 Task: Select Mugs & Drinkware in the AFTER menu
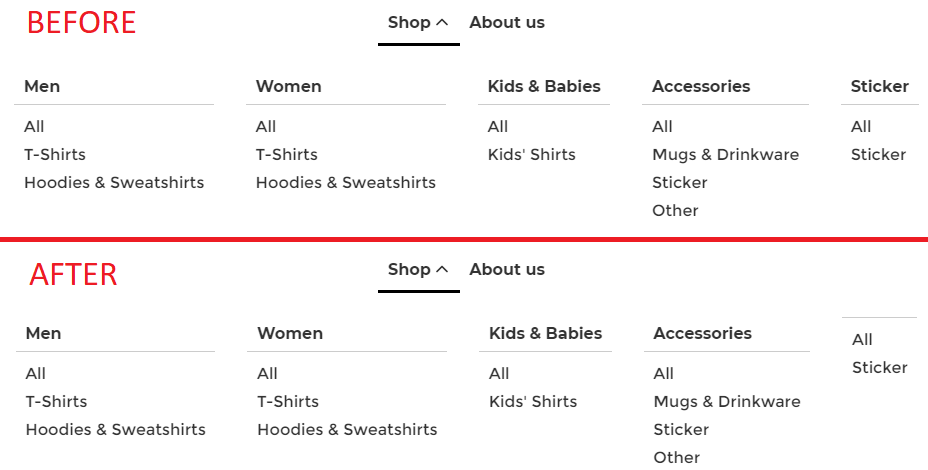click(x=727, y=402)
